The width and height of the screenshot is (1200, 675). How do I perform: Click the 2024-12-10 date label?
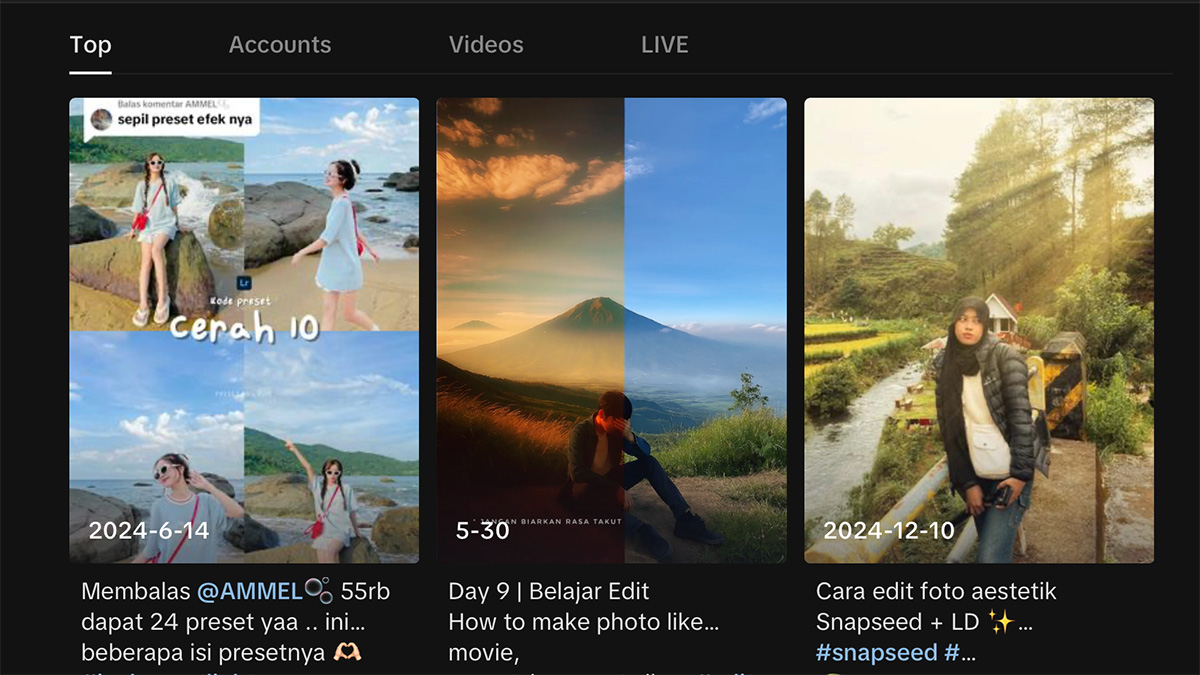889,530
